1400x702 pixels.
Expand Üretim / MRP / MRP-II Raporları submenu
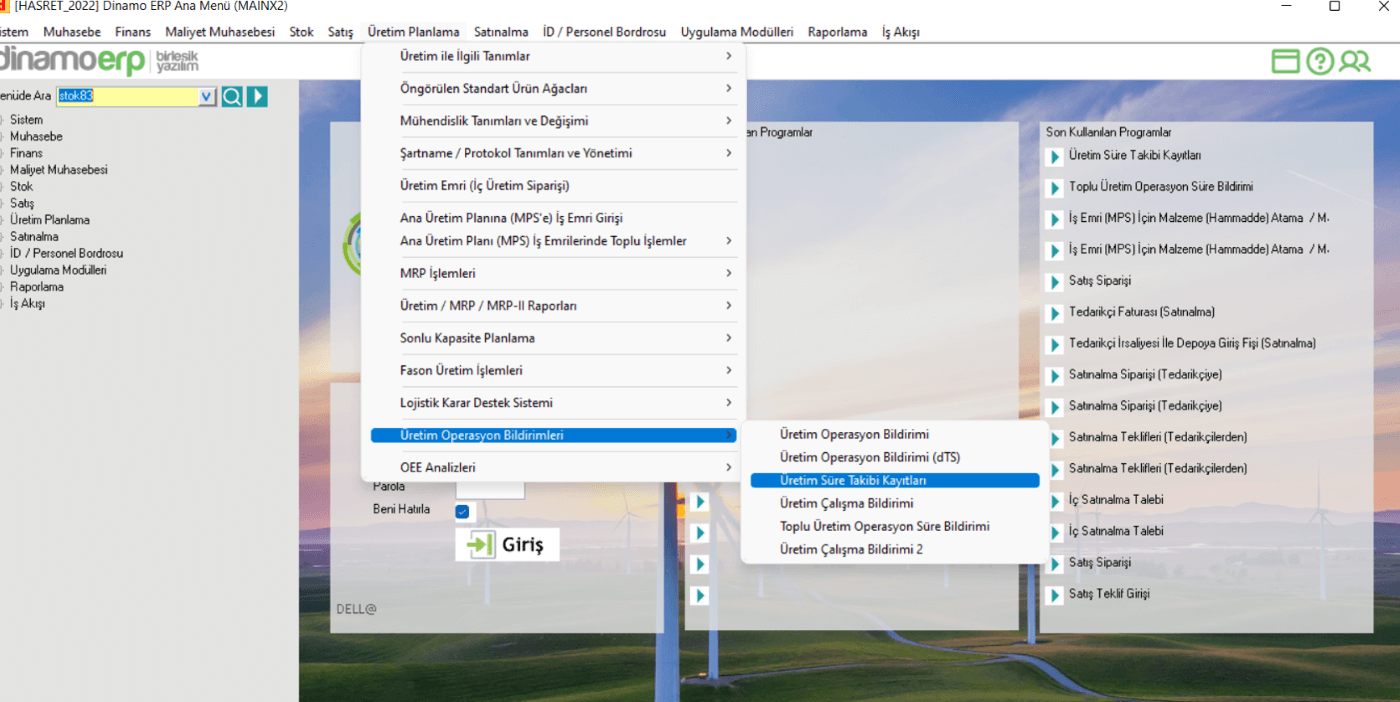click(x=553, y=306)
